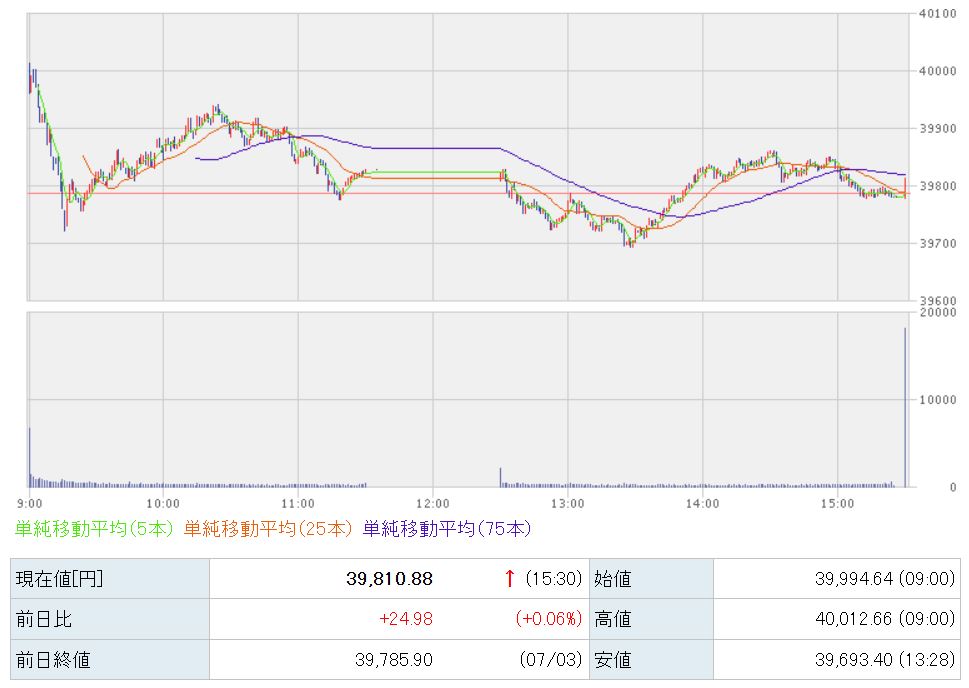Image resolution: width=969 pixels, height=688 pixels.
Task: Click the opening volume bar at 9:00
Action: click(30, 457)
